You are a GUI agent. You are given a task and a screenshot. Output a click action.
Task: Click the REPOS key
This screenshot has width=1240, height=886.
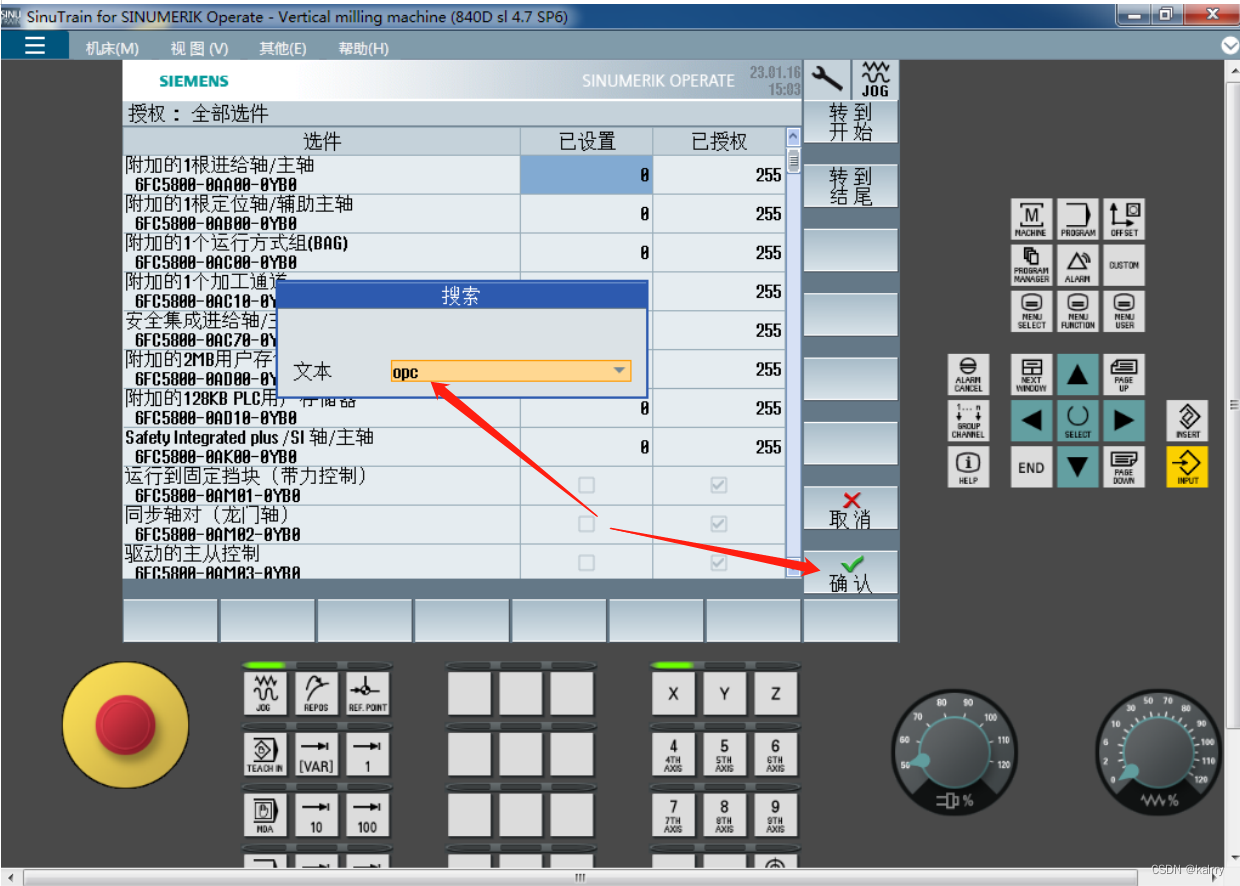coord(316,693)
